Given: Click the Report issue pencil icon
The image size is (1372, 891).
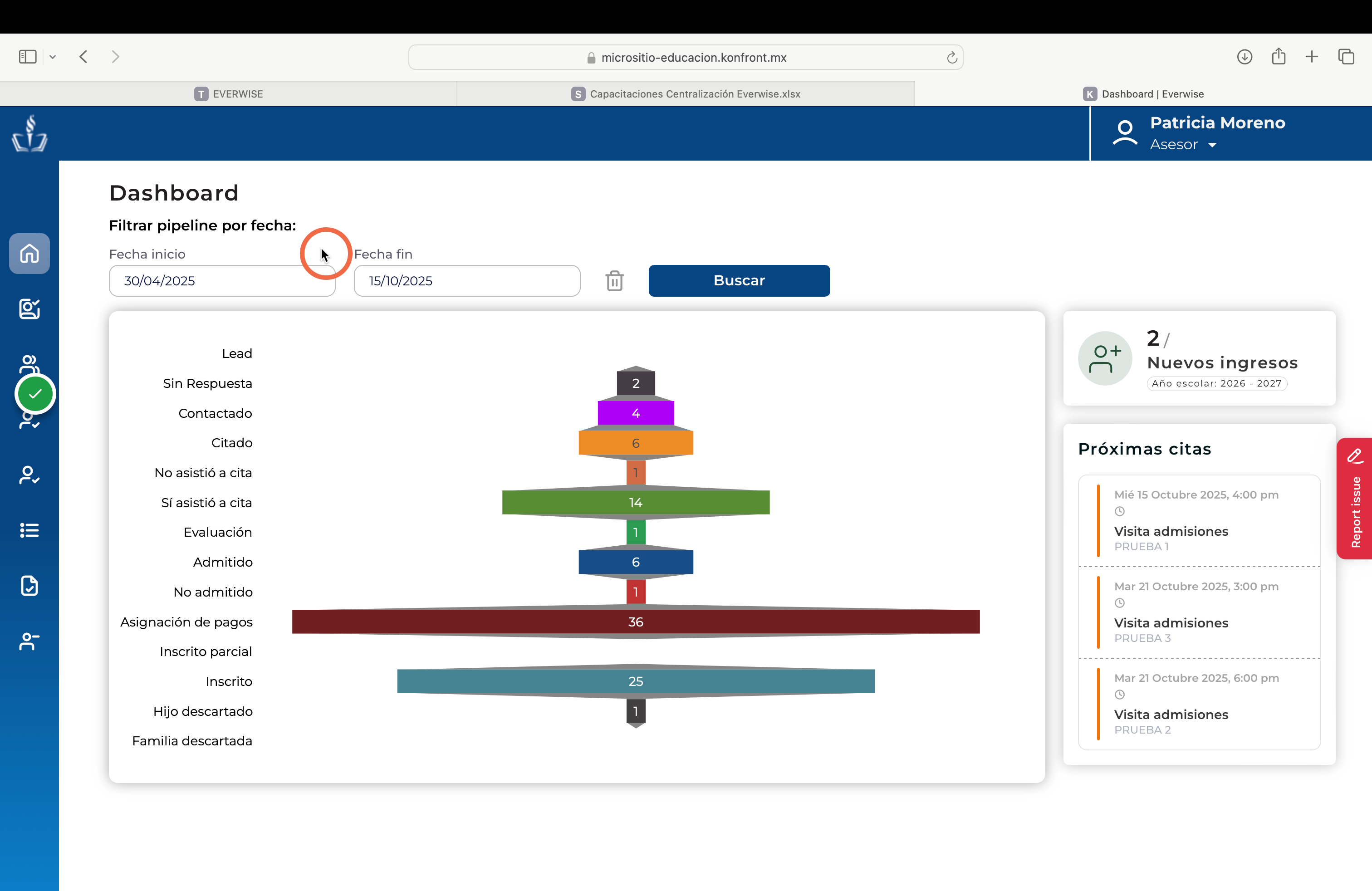Looking at the screenshot, I should 1355,456.
